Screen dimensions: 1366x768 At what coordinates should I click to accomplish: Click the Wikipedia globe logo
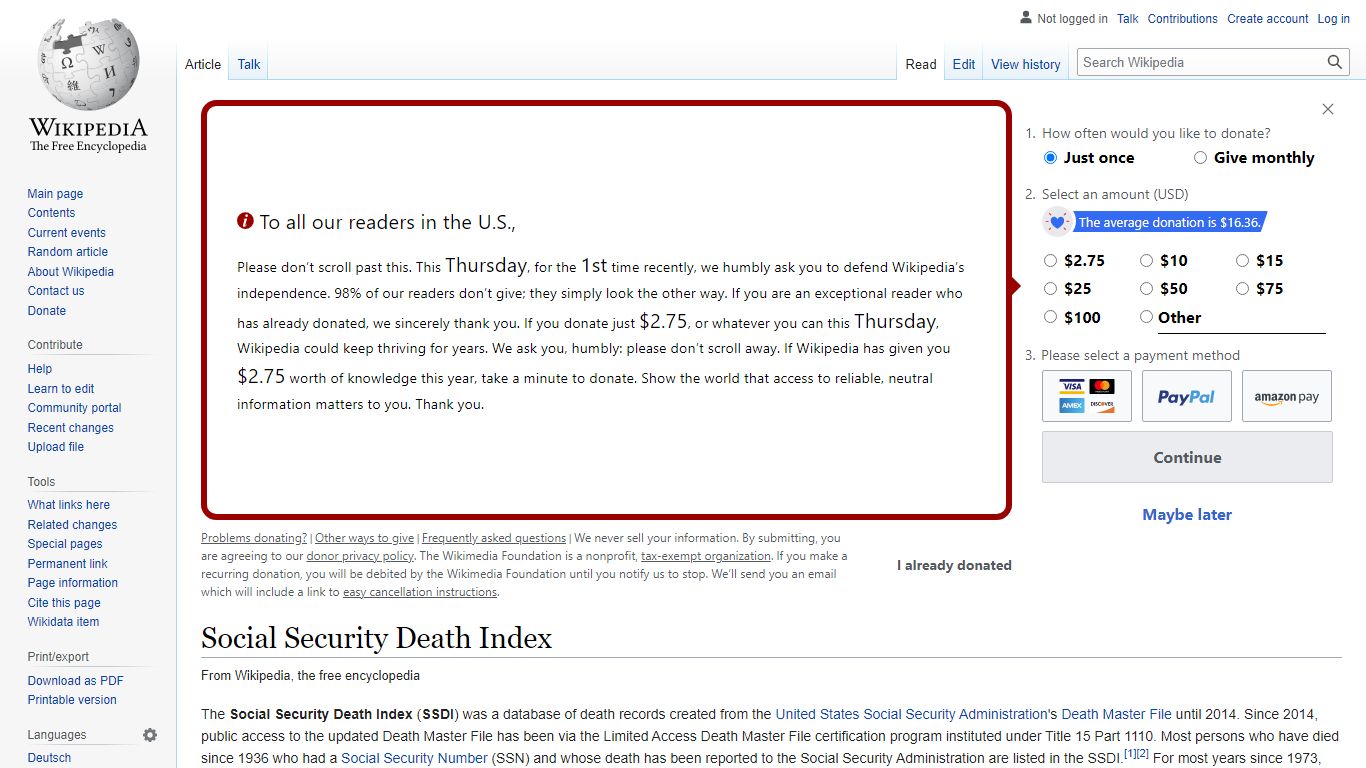point(88,65)
